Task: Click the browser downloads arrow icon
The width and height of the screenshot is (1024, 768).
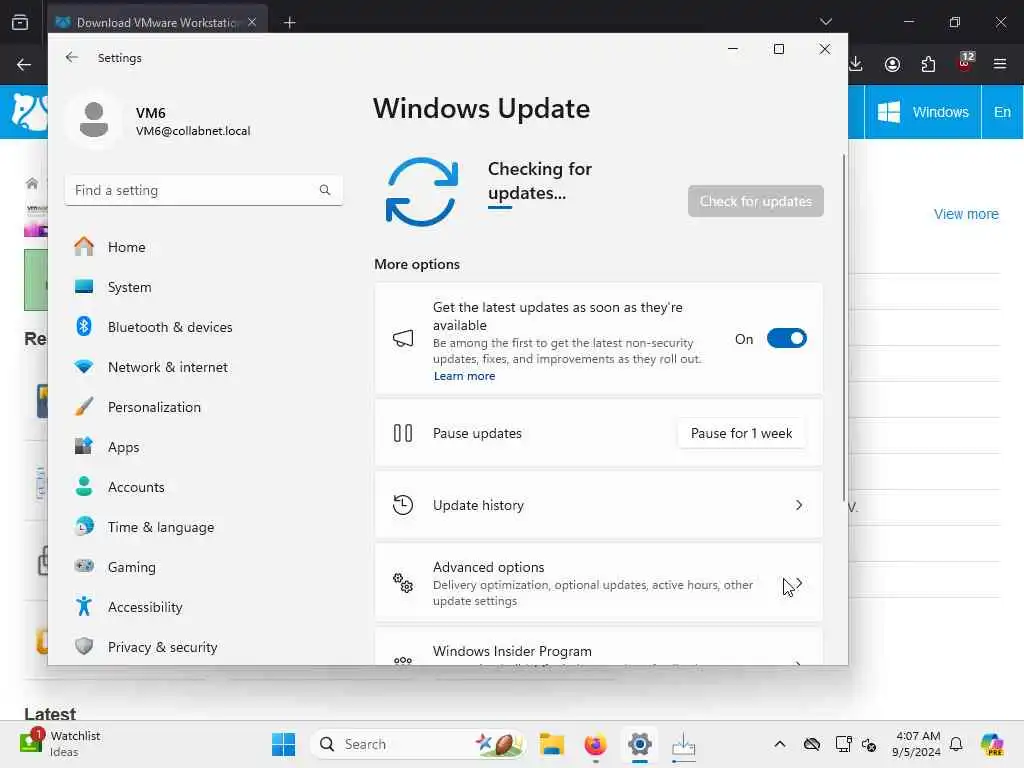Action: coord(856,64)
